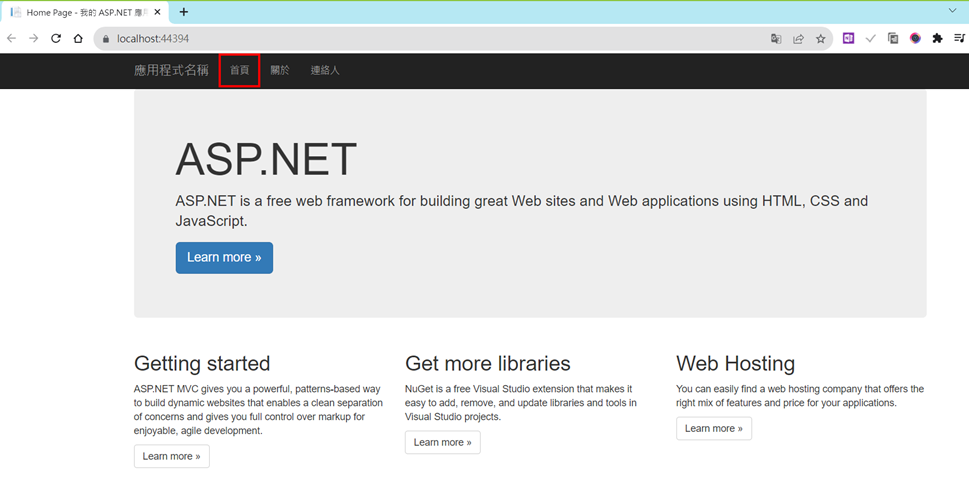The width and height of the screenshot is (969, 483).
Task: Open the 連絡人 nav item
Action: tap(325, 70)
